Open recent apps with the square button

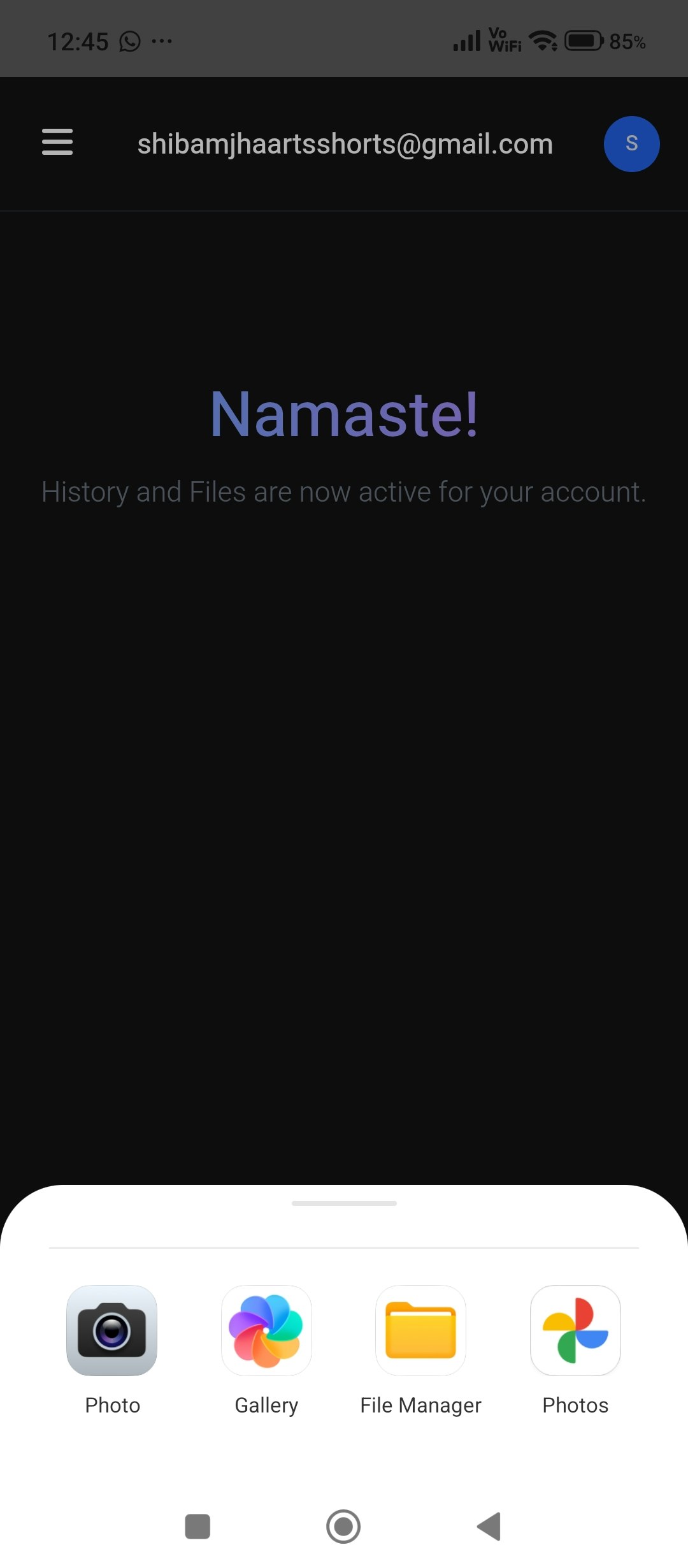click(197, 1526)
